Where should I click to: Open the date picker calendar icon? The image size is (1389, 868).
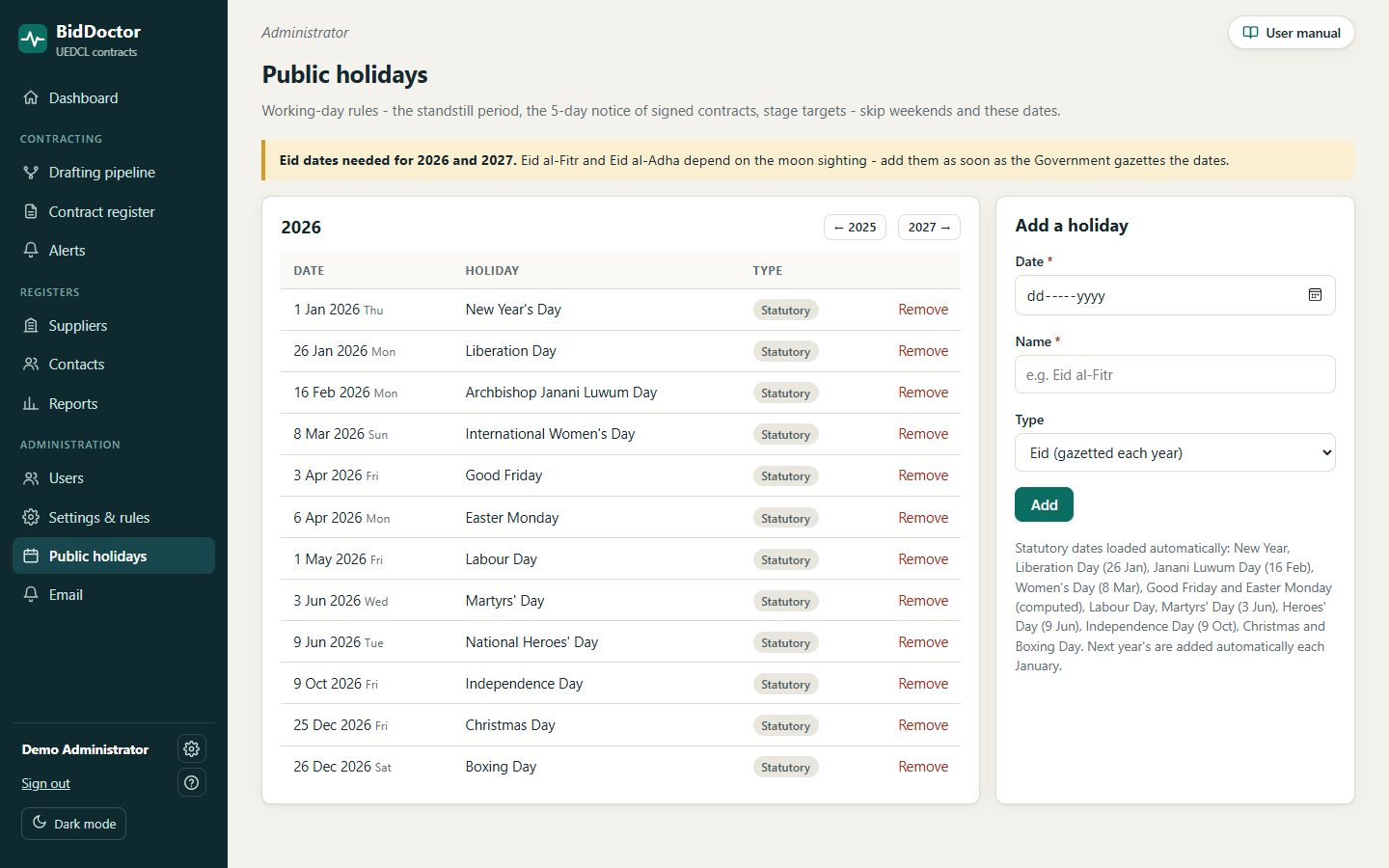[1315, 295]
